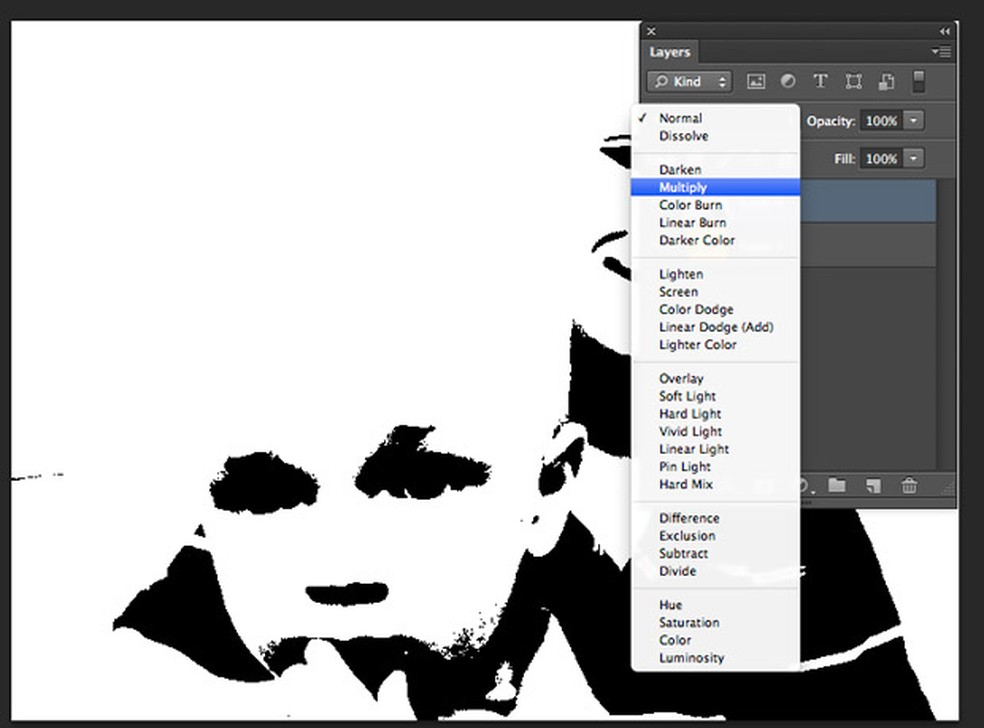Delete layer using the trash icon
984x728 pixels.
[909, 486]
